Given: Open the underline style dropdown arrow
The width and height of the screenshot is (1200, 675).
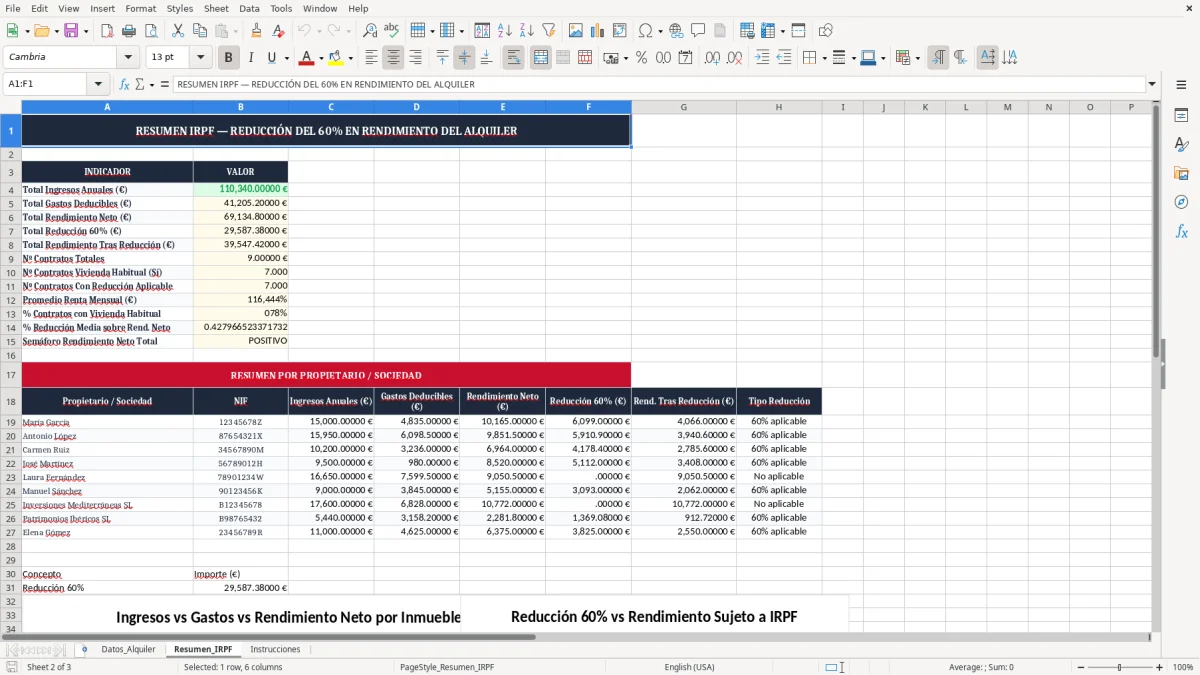Looking at the screenshot, I should point(286,58).
